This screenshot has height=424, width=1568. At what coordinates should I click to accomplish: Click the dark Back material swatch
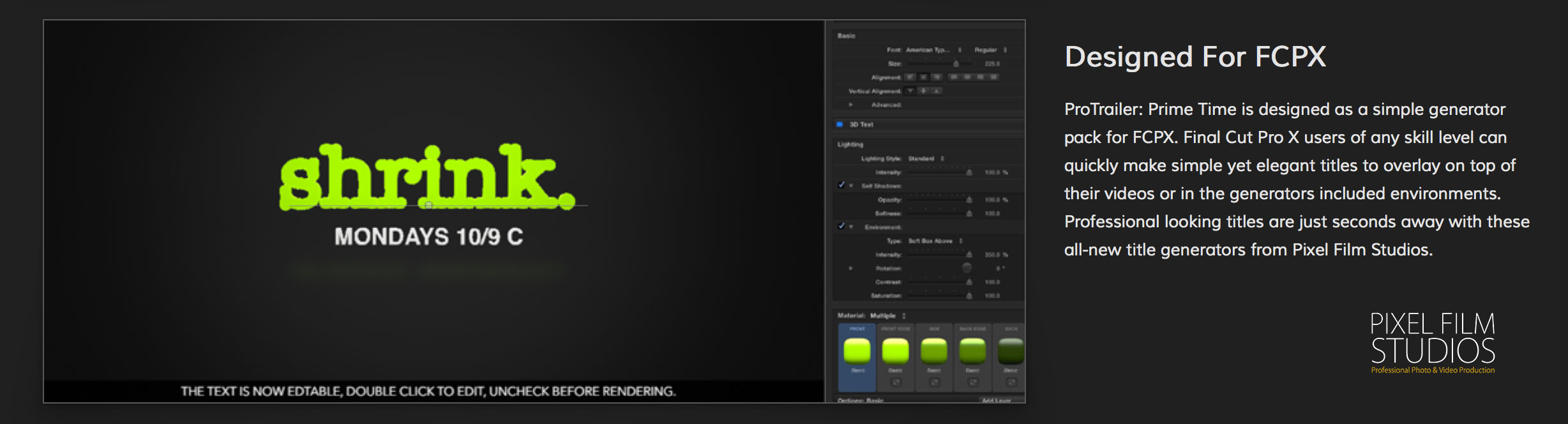1011,351
